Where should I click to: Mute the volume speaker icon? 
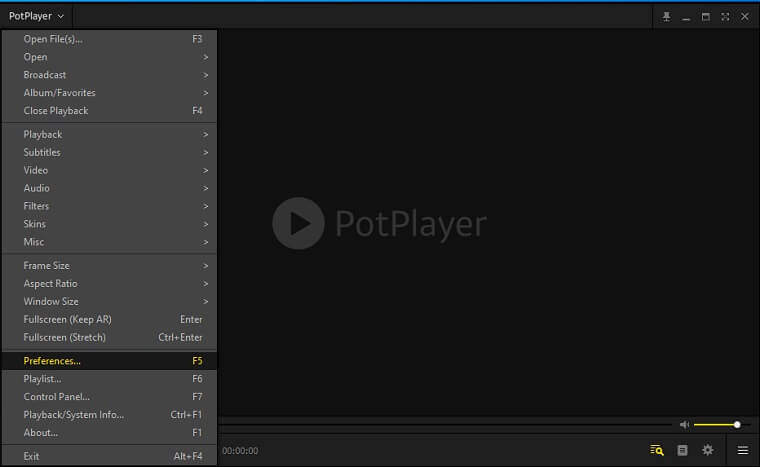pos(684,425)
